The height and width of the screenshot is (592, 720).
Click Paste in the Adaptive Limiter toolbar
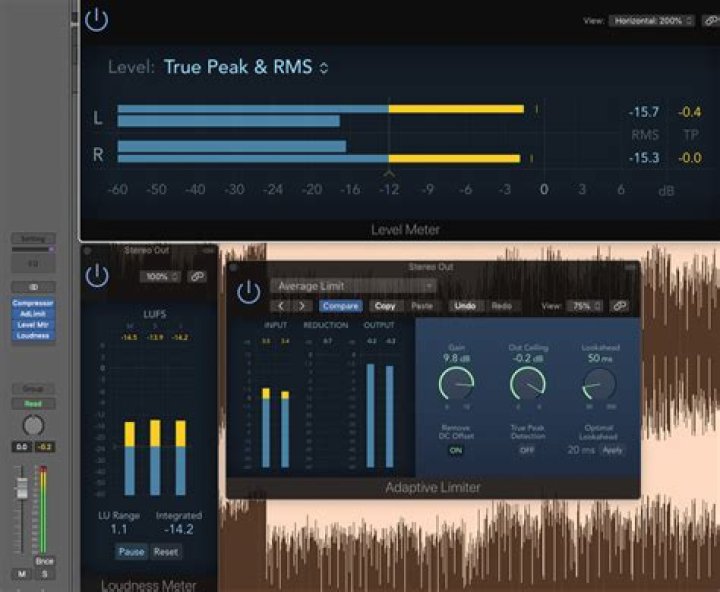pyautogui.click(x=422, y=306)
